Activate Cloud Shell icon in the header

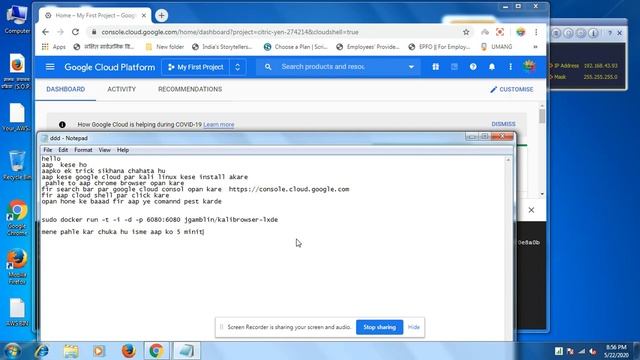[454, 67]
